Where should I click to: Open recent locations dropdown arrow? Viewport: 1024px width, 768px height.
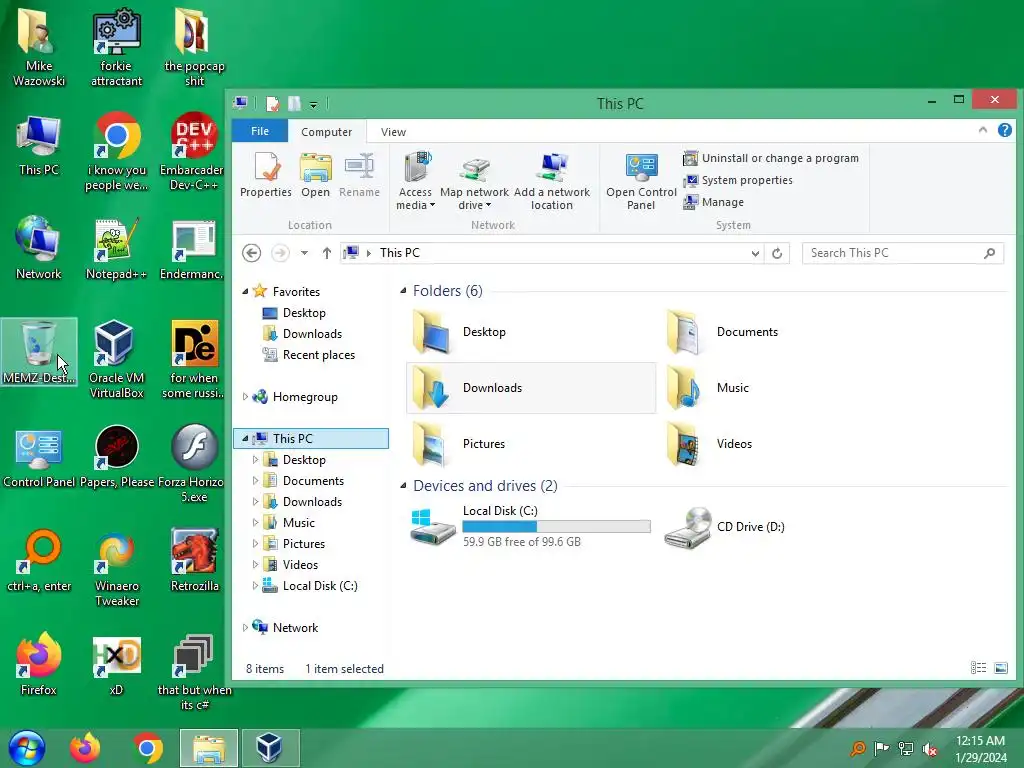(304, 253)
